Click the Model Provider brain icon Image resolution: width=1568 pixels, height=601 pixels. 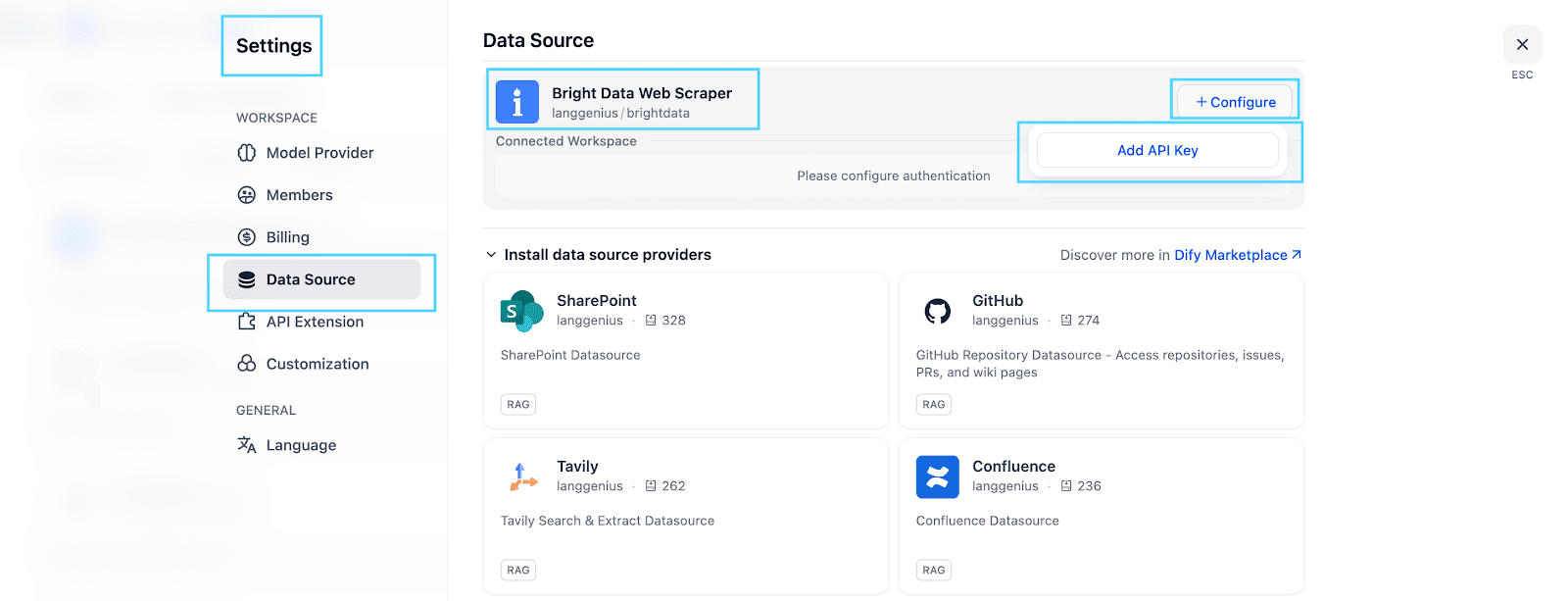247,153
